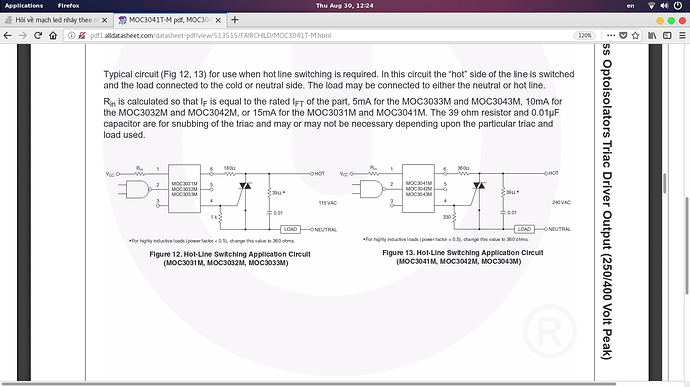Open the Firefox home page
690x387 pixels.
click(x=53, y=36)
